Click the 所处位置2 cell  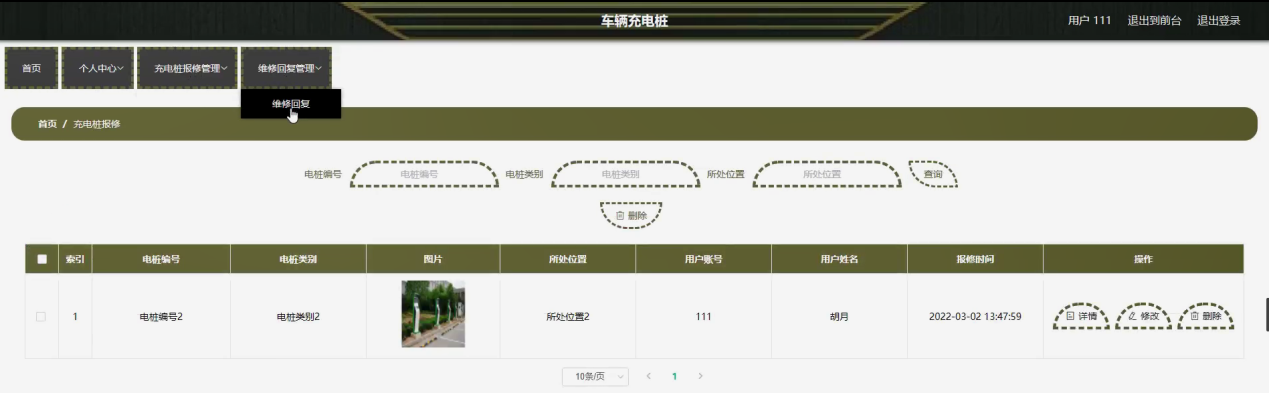tap(568, 317)
